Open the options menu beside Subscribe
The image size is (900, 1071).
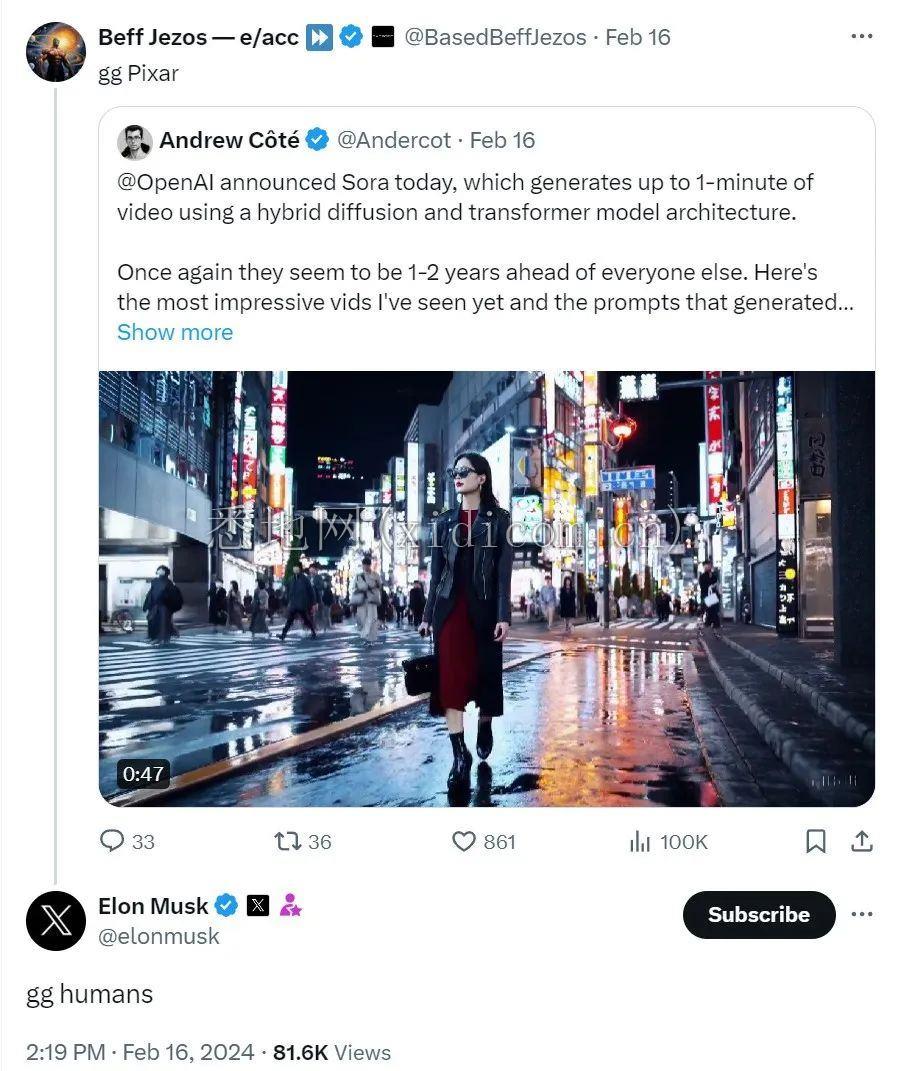(x=862, y=914)
